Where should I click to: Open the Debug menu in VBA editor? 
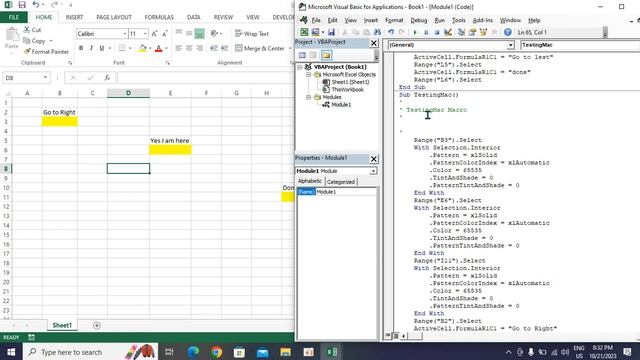point(418,20)
